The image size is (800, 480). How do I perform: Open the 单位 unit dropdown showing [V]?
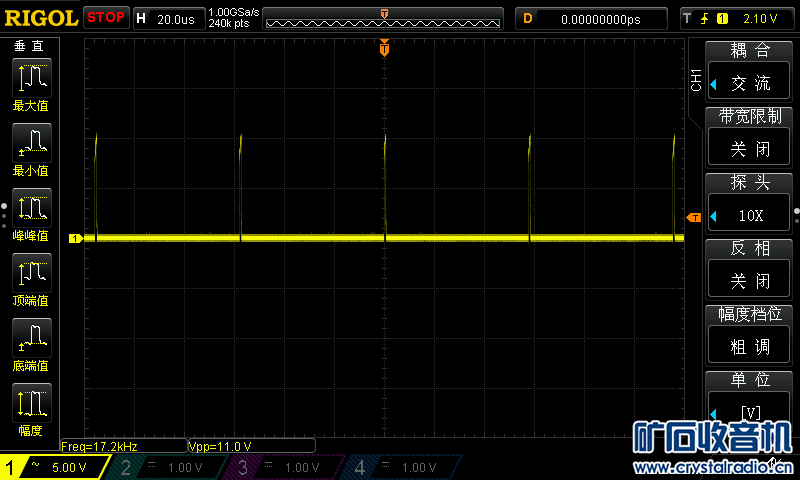pos(750,411)
